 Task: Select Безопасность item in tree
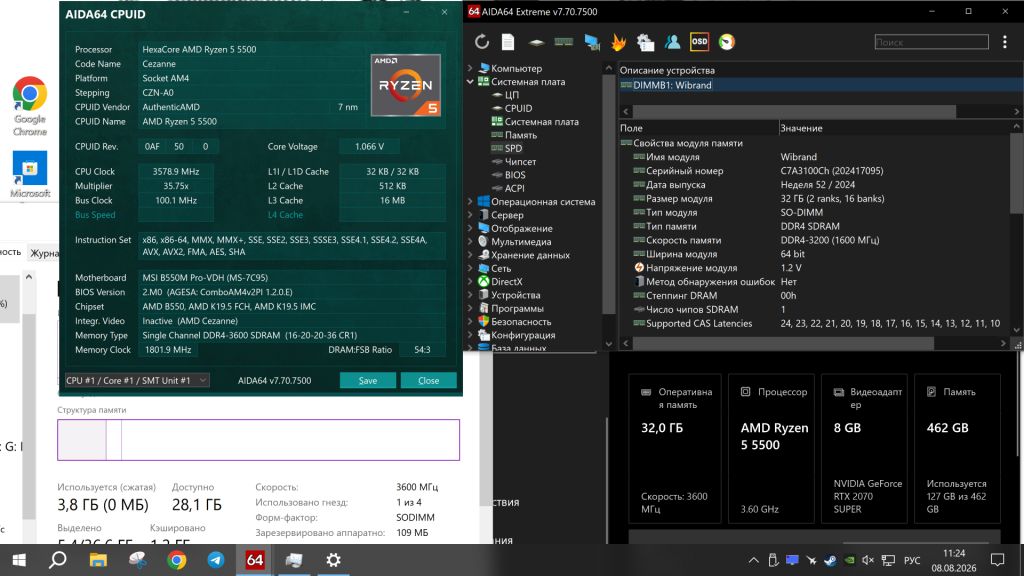(x=520, y=321)
